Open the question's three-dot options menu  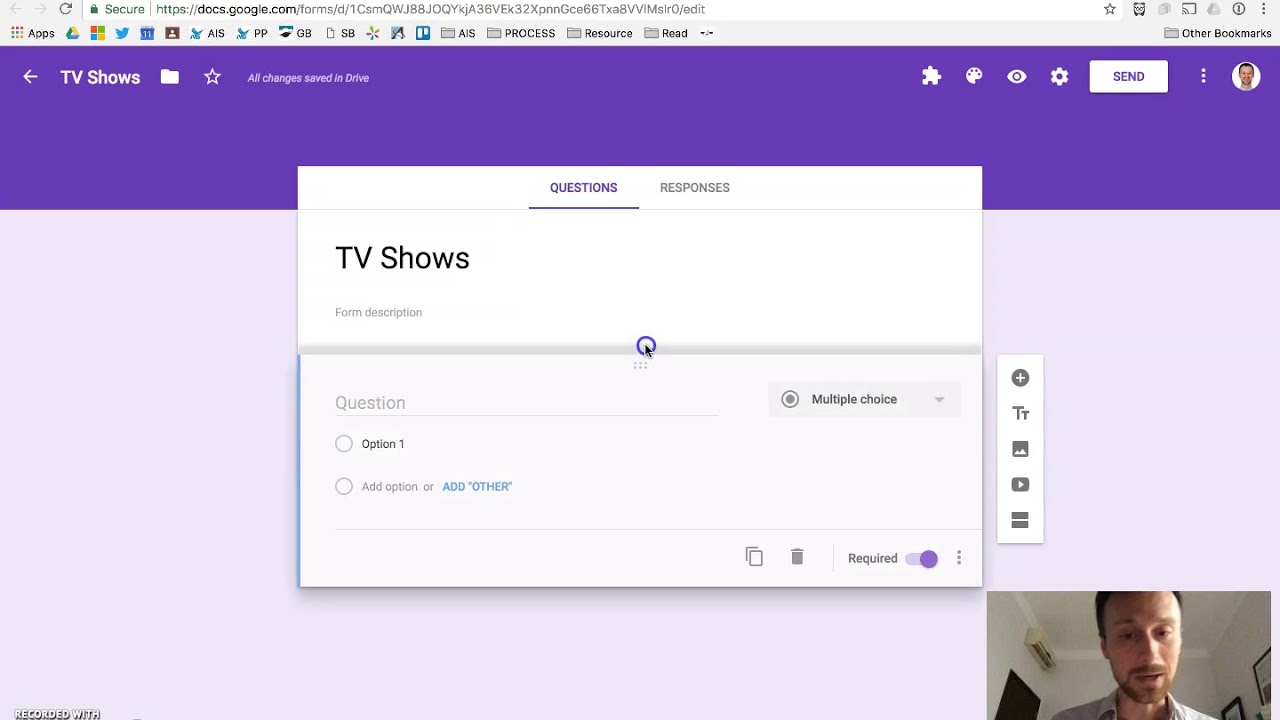[x=959, y=558]
